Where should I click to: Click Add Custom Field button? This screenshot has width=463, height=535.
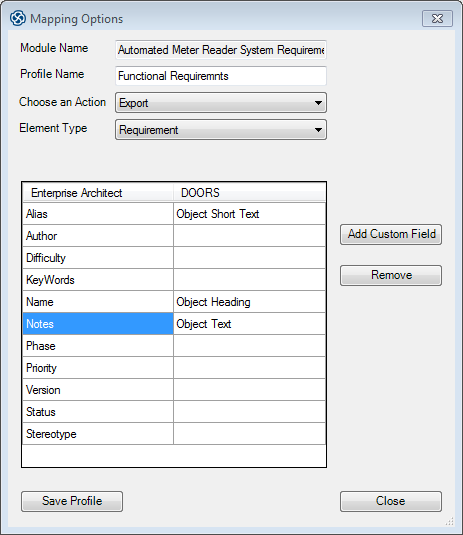[x=391, y=234]
